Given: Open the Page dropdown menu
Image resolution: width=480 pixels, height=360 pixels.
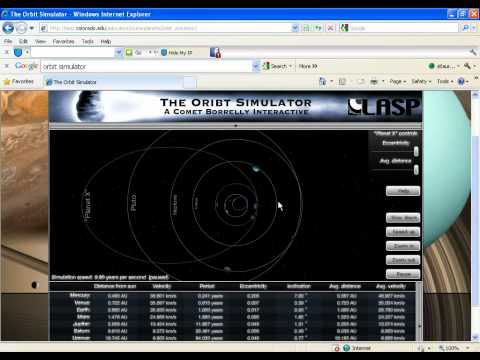Looking at the screenshot, I should [397, 81].
